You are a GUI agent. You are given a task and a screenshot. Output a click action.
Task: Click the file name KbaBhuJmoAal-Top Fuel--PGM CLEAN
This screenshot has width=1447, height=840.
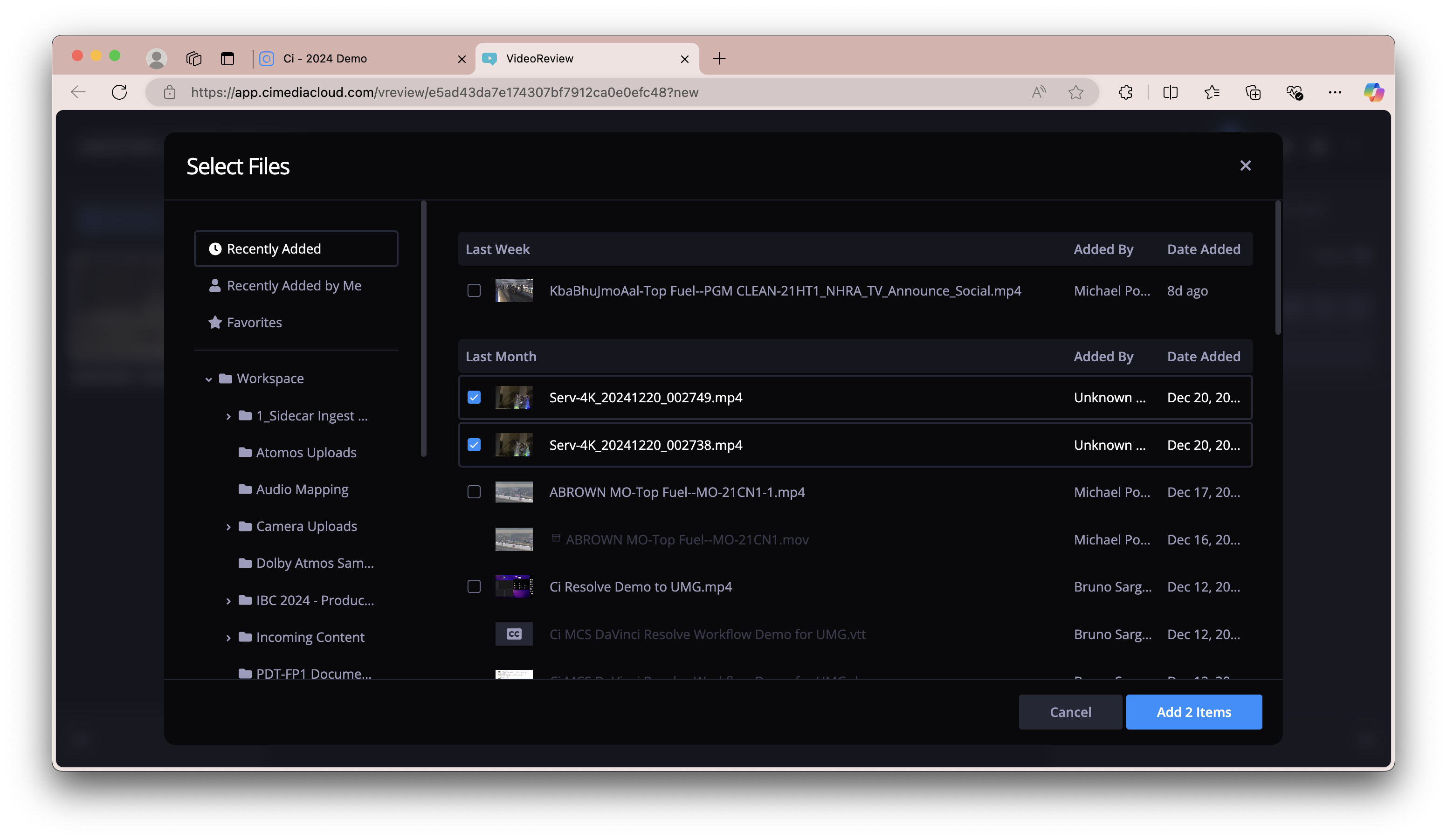(x=785, y=290)
